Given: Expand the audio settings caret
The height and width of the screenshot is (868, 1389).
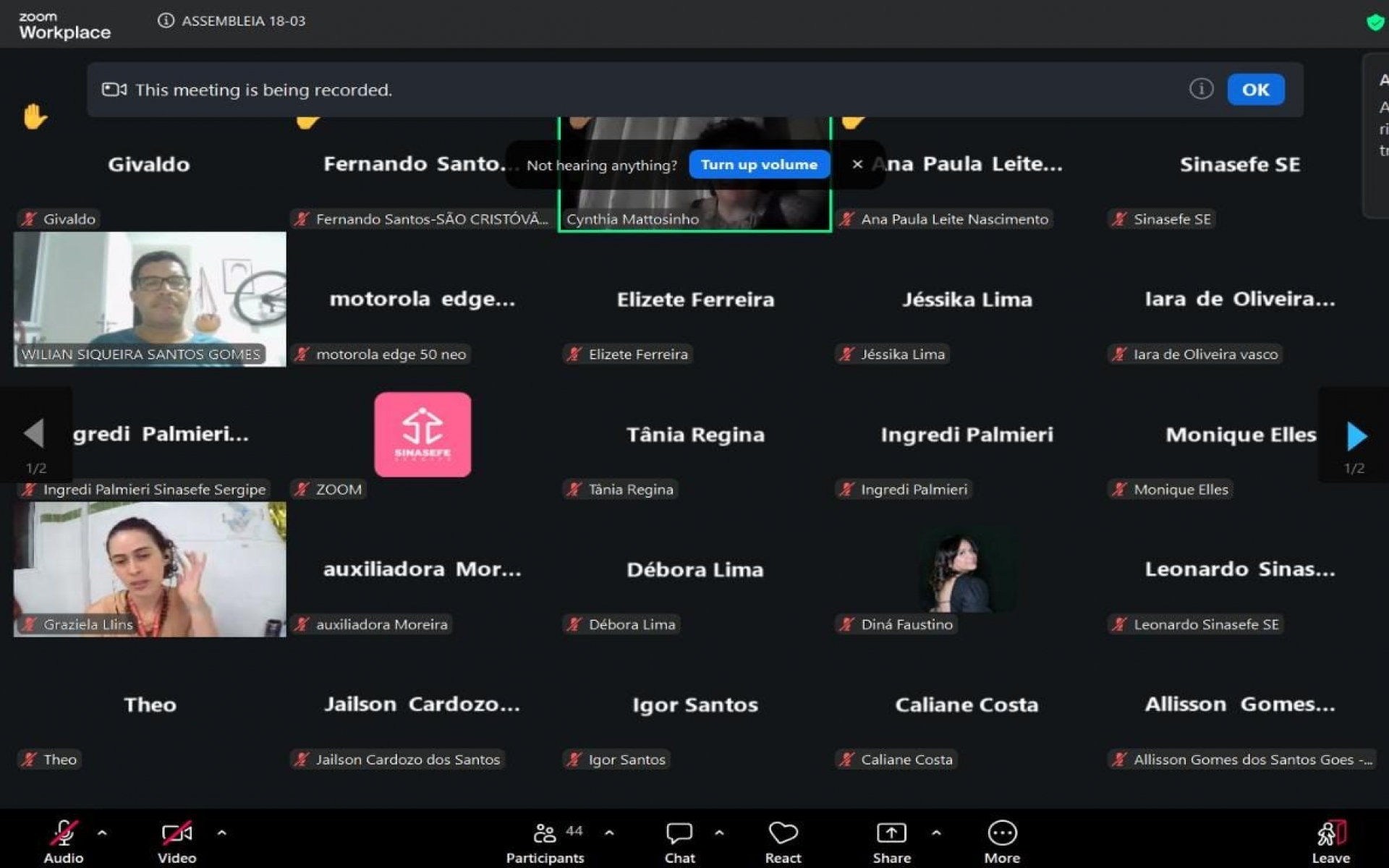Looking at the screenshot, I should tap(102, 833).
